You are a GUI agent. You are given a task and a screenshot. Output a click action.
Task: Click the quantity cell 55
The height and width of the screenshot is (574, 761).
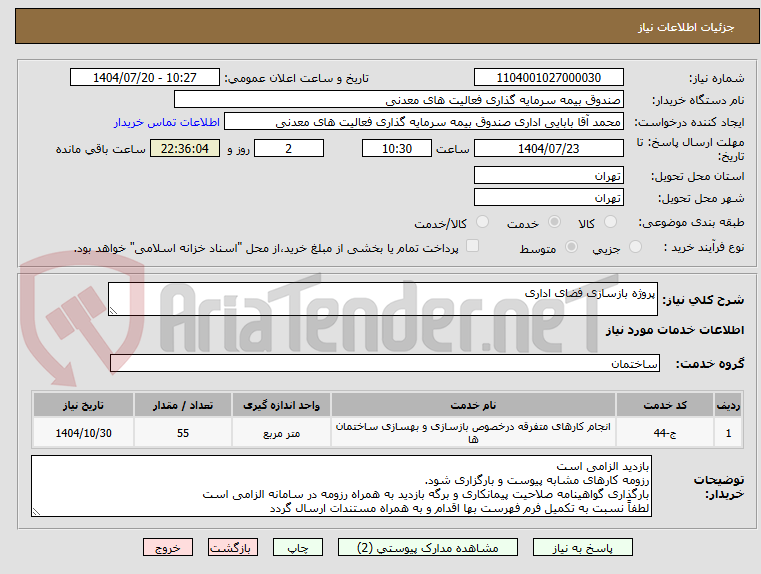click(x=183, y=433)
